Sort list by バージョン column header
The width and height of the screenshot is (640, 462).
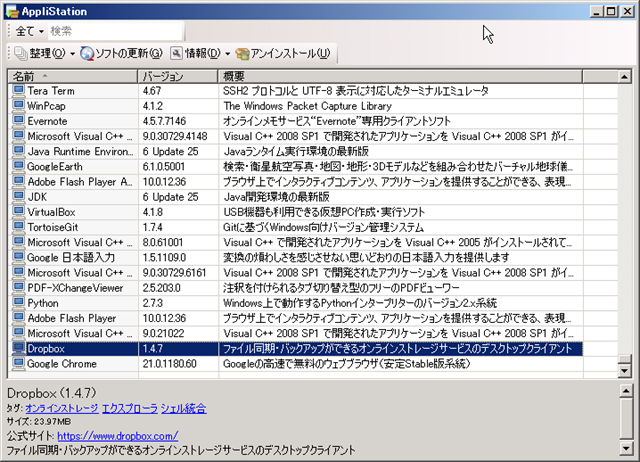click(x=175, y=76)
